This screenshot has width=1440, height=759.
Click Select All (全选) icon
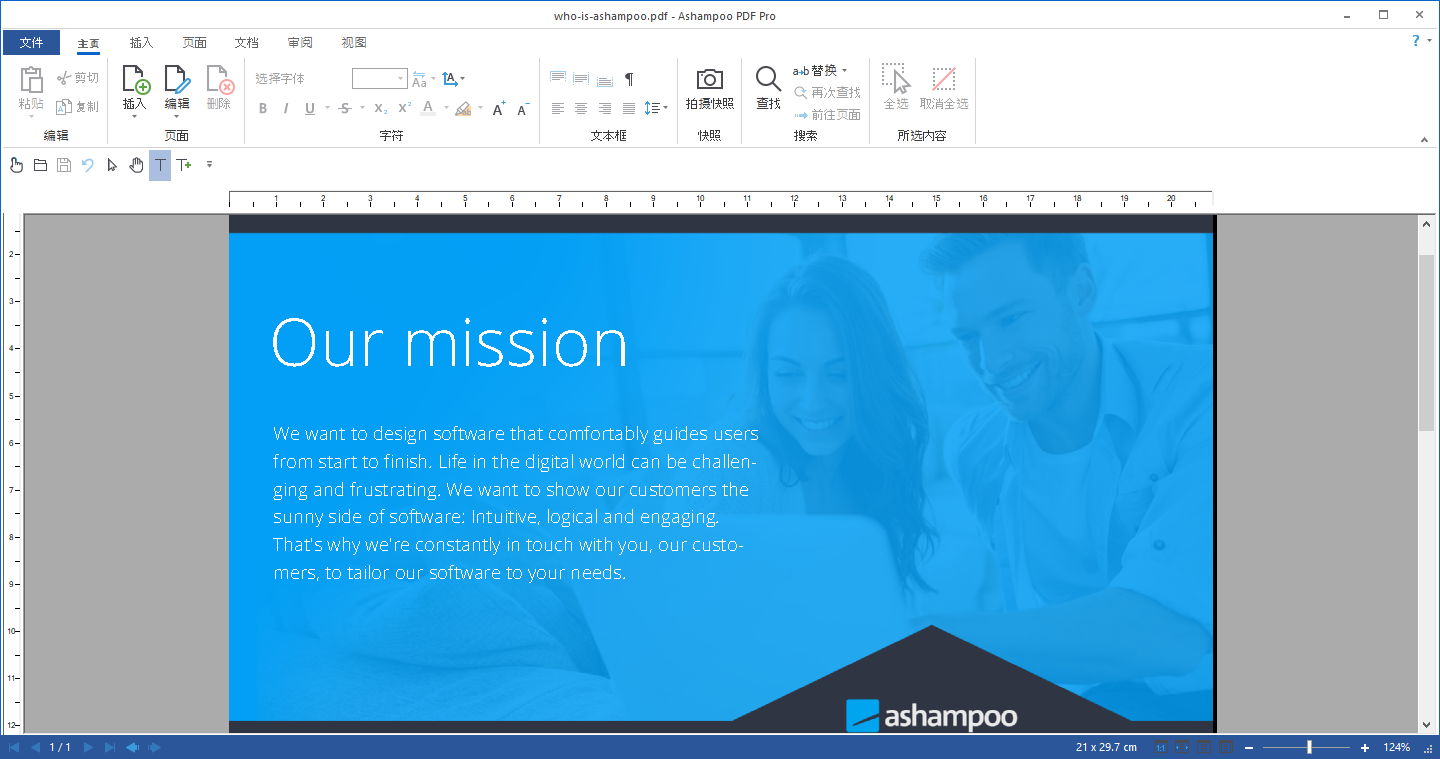[x=895, y=79]
